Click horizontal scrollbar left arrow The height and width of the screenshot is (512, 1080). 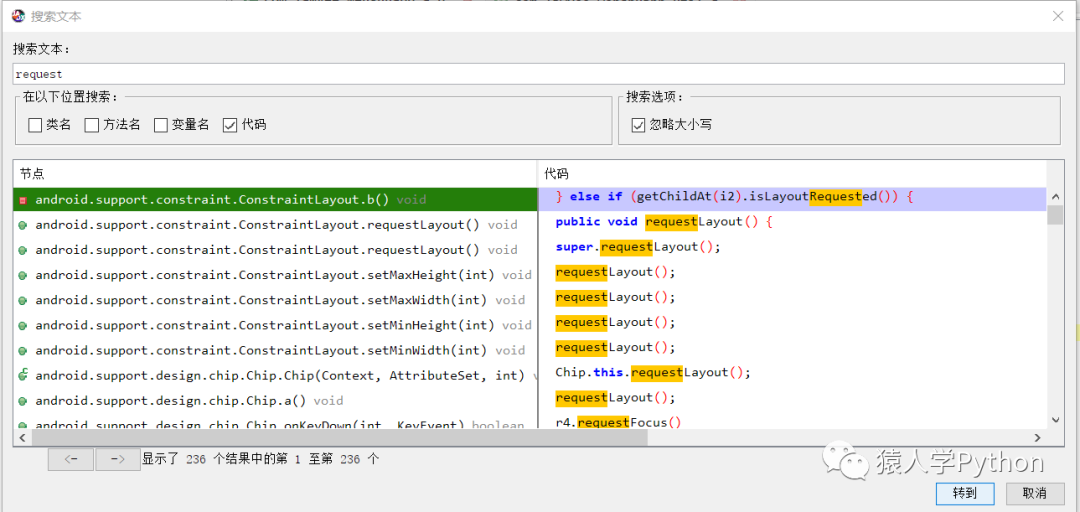[22, 438]
